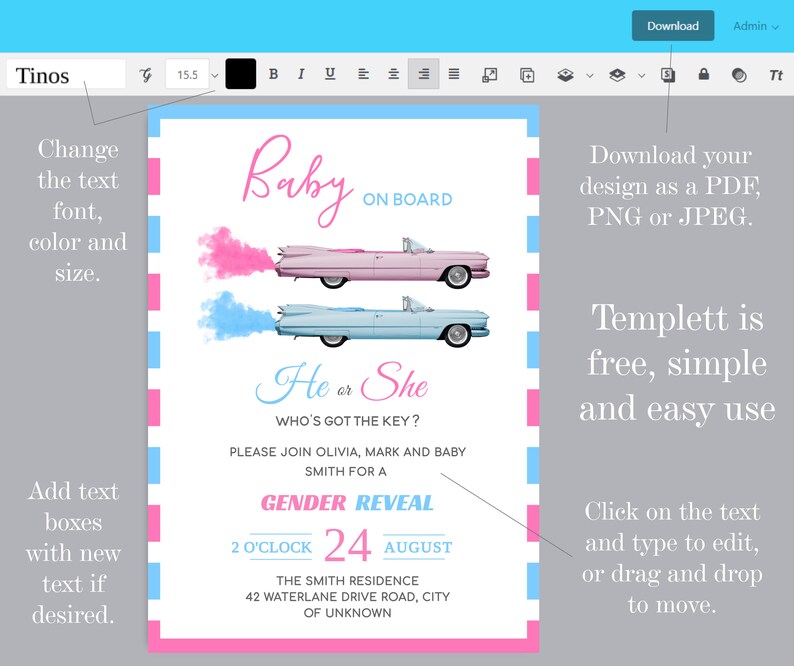Duplicate the selected element
Image resolution: width=794 pixels, height=666 pixels.
point(527,75)
